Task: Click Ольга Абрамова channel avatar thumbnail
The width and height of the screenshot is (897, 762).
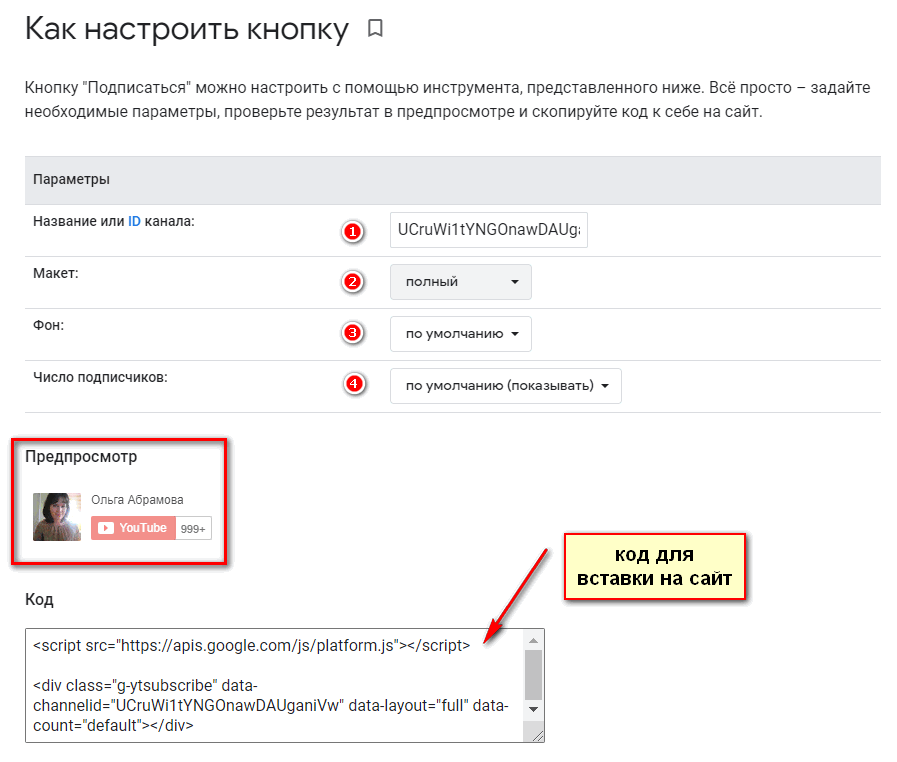Action: [x=57, y=516]
